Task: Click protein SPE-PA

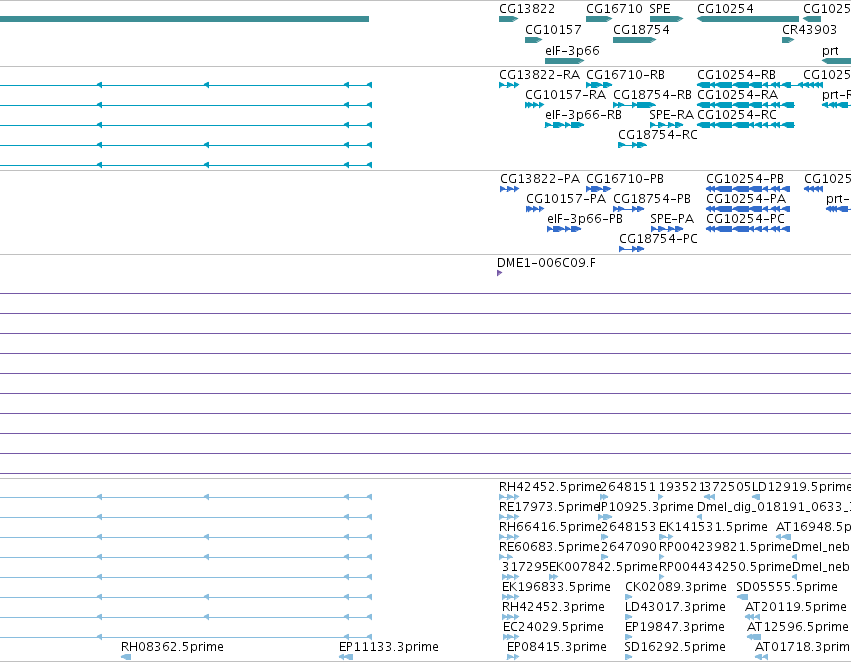Action: (672, 219)
